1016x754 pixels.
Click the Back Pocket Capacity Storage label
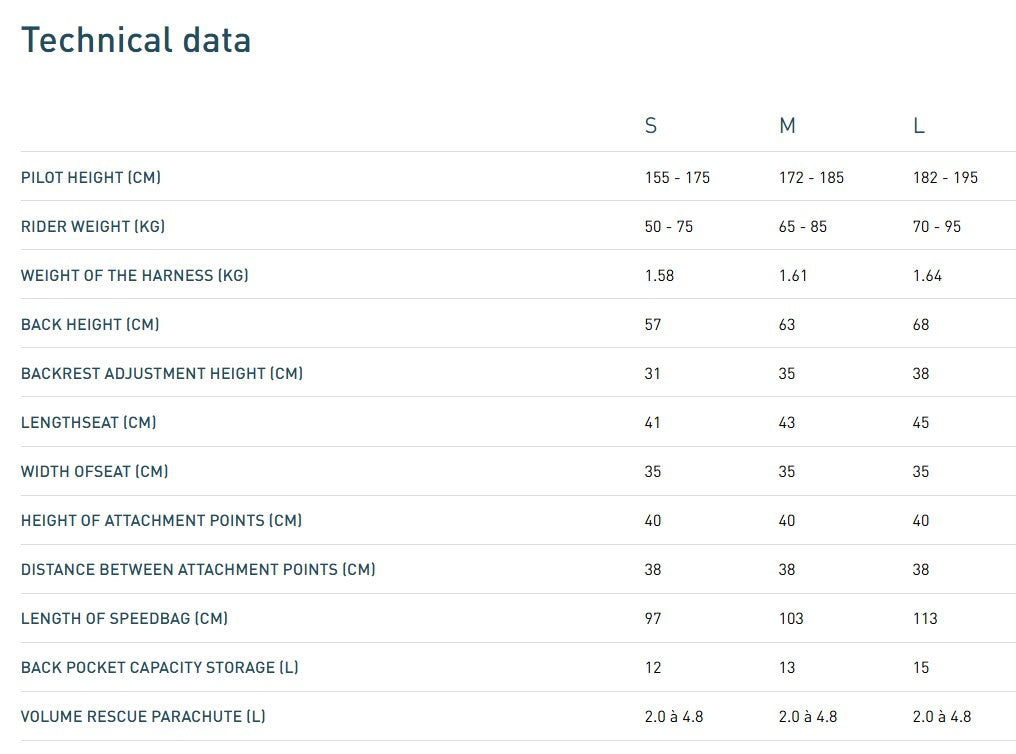(160, 667)
